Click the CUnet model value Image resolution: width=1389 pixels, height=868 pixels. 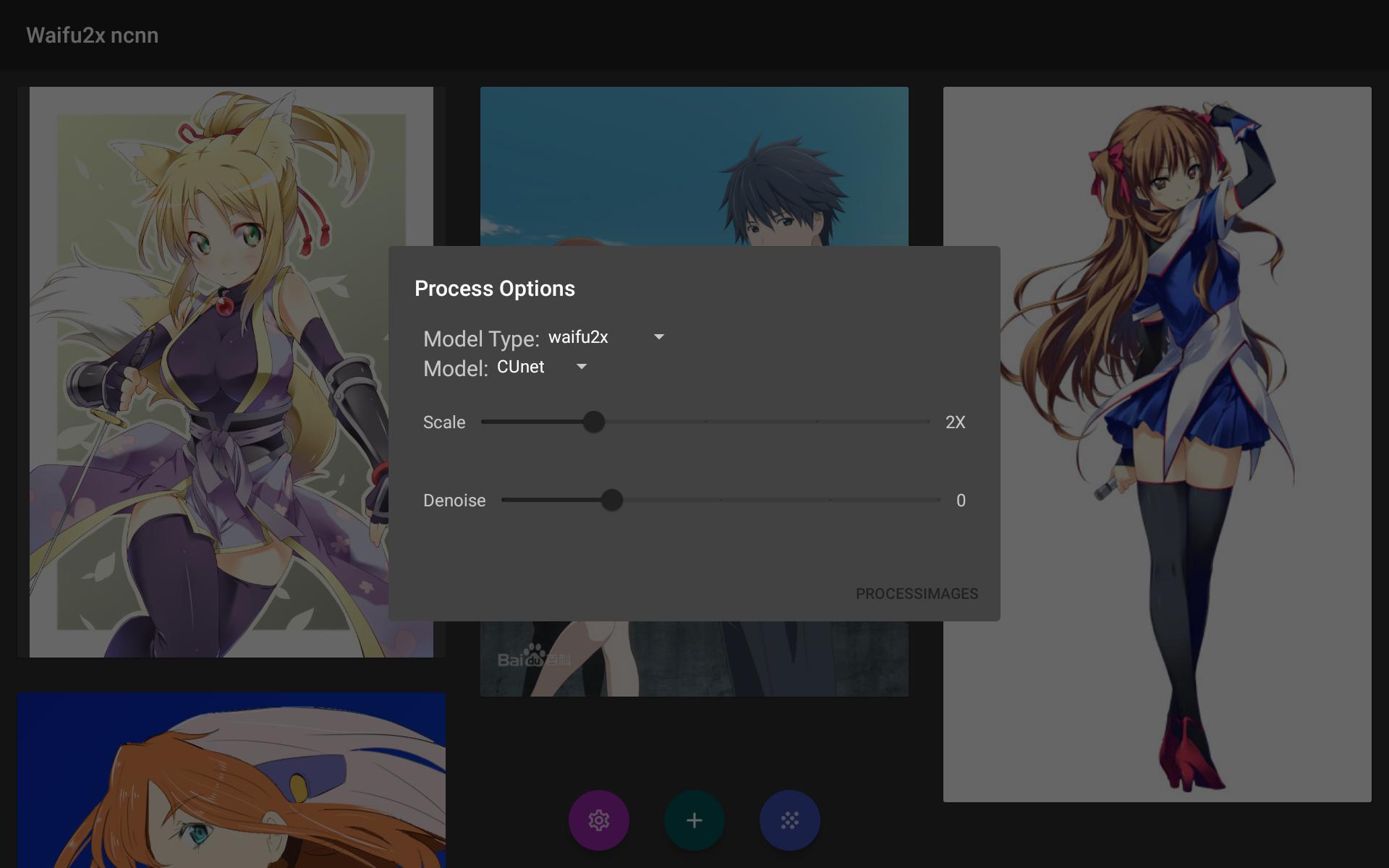520,367
